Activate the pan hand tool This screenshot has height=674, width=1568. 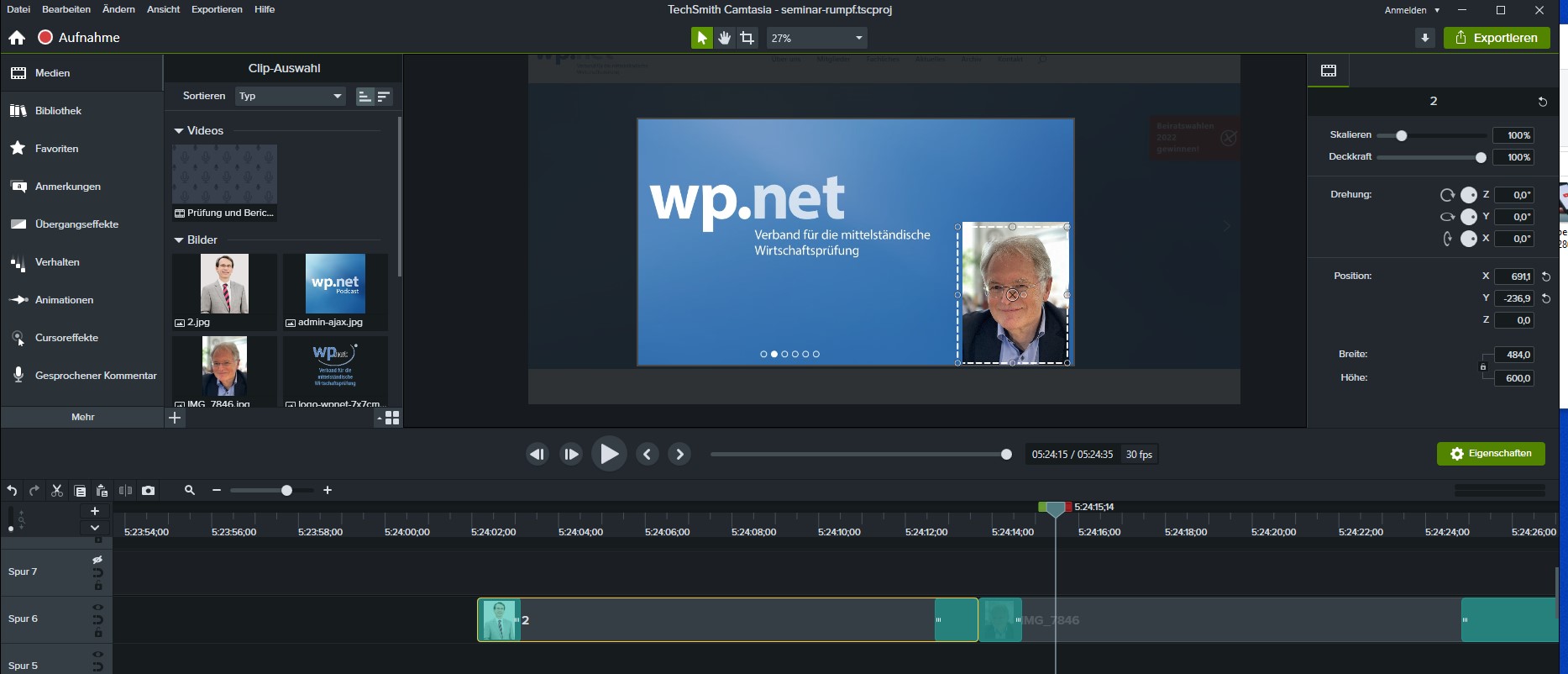pos(724,38)
